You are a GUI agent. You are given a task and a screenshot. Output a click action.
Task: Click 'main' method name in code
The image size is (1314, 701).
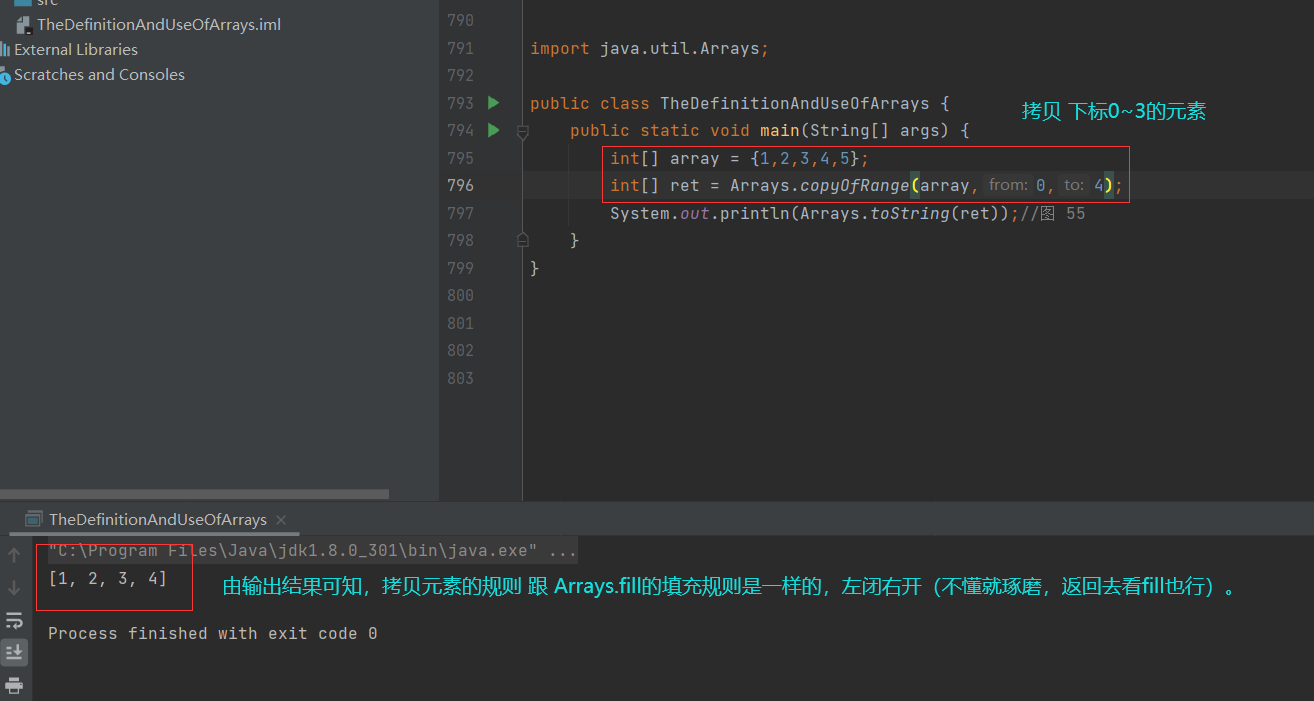780,131
